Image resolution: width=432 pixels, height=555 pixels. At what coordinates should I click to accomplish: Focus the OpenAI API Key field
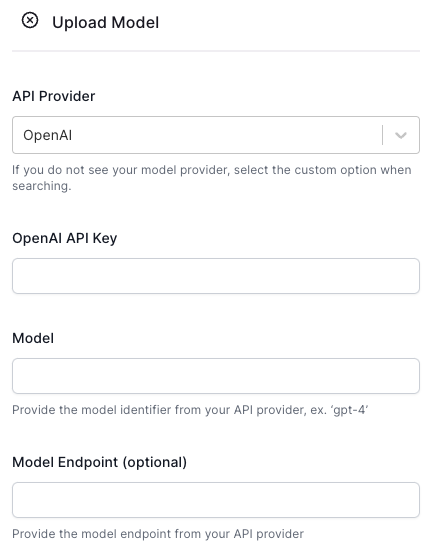click(x=216, y=276)
